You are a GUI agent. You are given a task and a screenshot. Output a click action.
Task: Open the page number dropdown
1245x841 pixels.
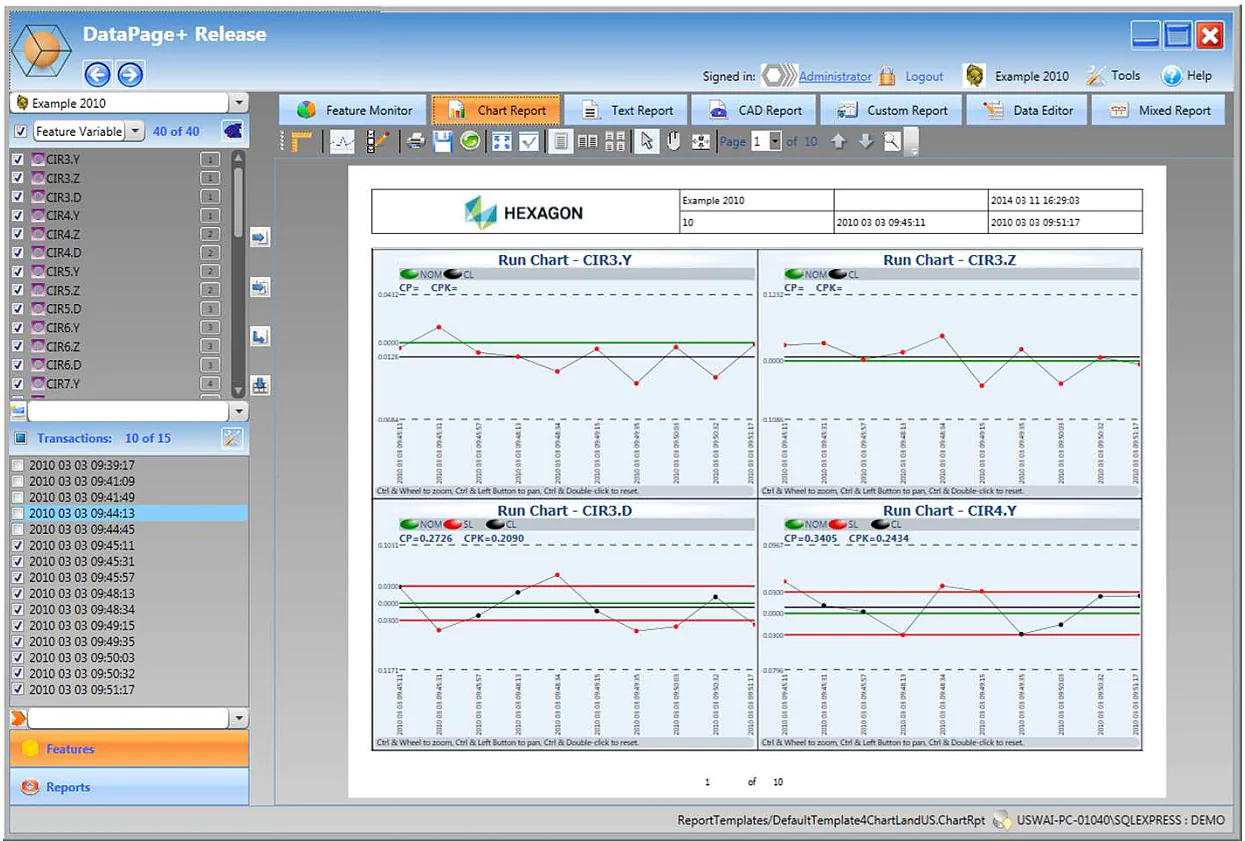click(775, 141)
